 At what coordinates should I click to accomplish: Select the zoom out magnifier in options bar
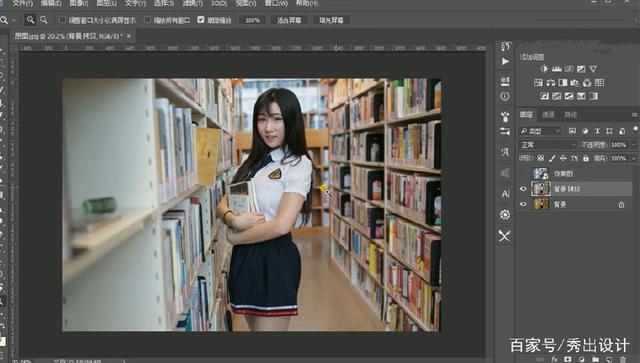[43, 20]
